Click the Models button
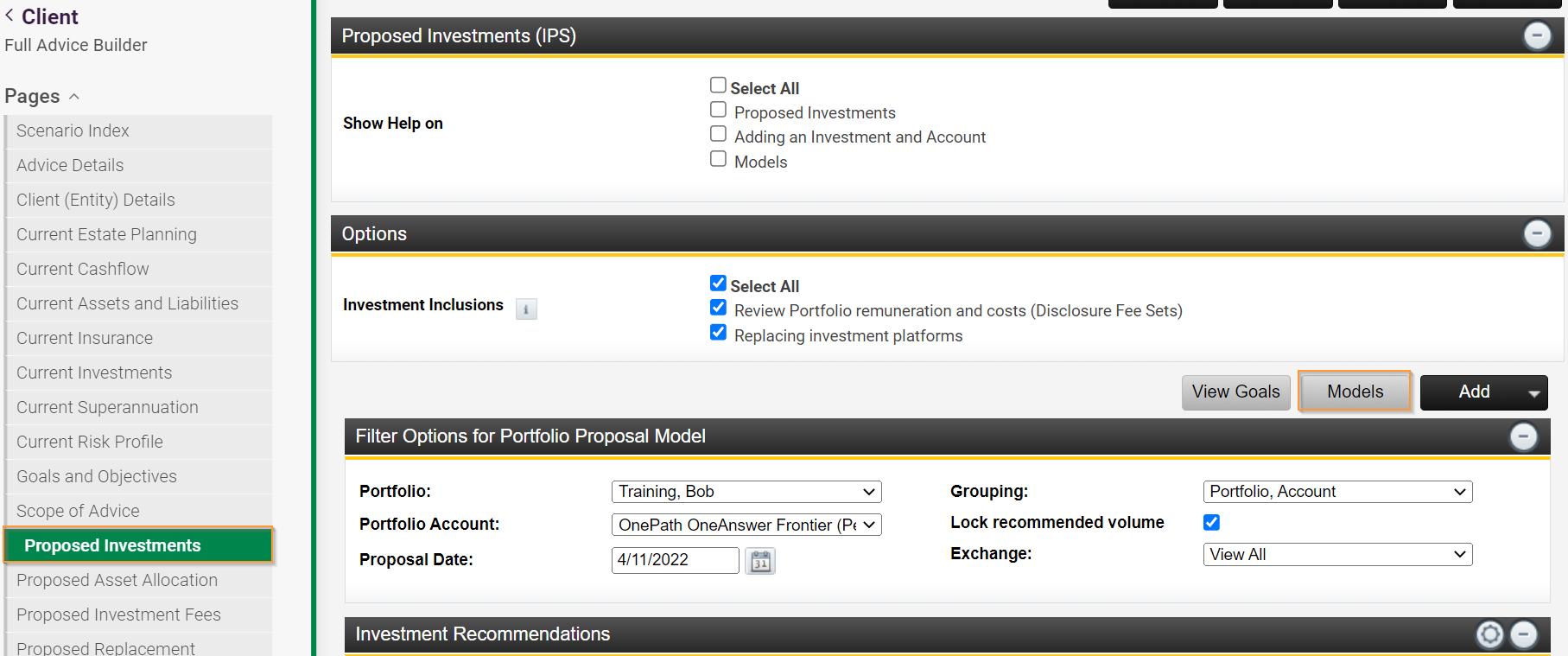 coord(1355,392)
